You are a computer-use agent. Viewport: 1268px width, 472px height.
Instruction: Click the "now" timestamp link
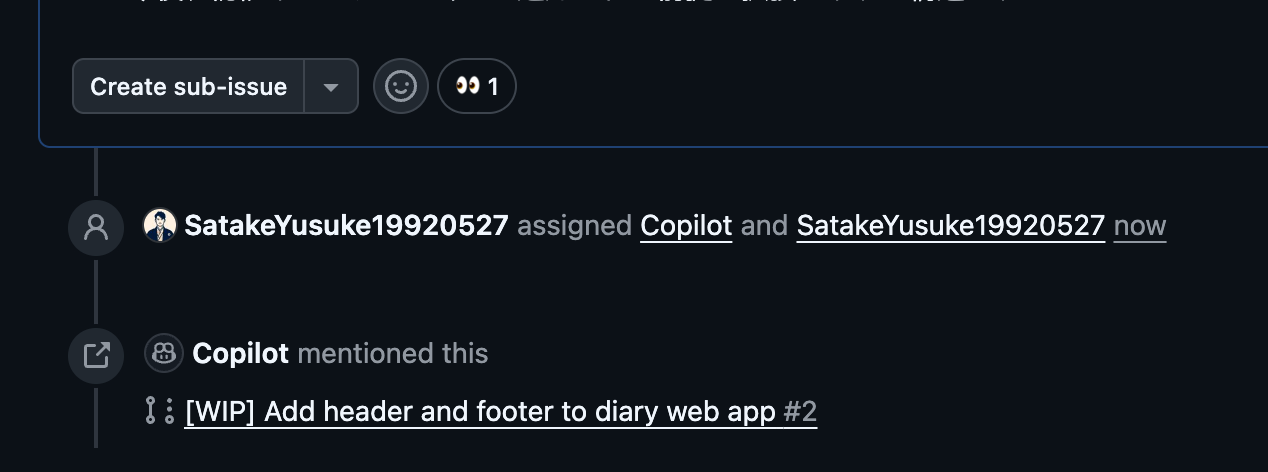1139,226
